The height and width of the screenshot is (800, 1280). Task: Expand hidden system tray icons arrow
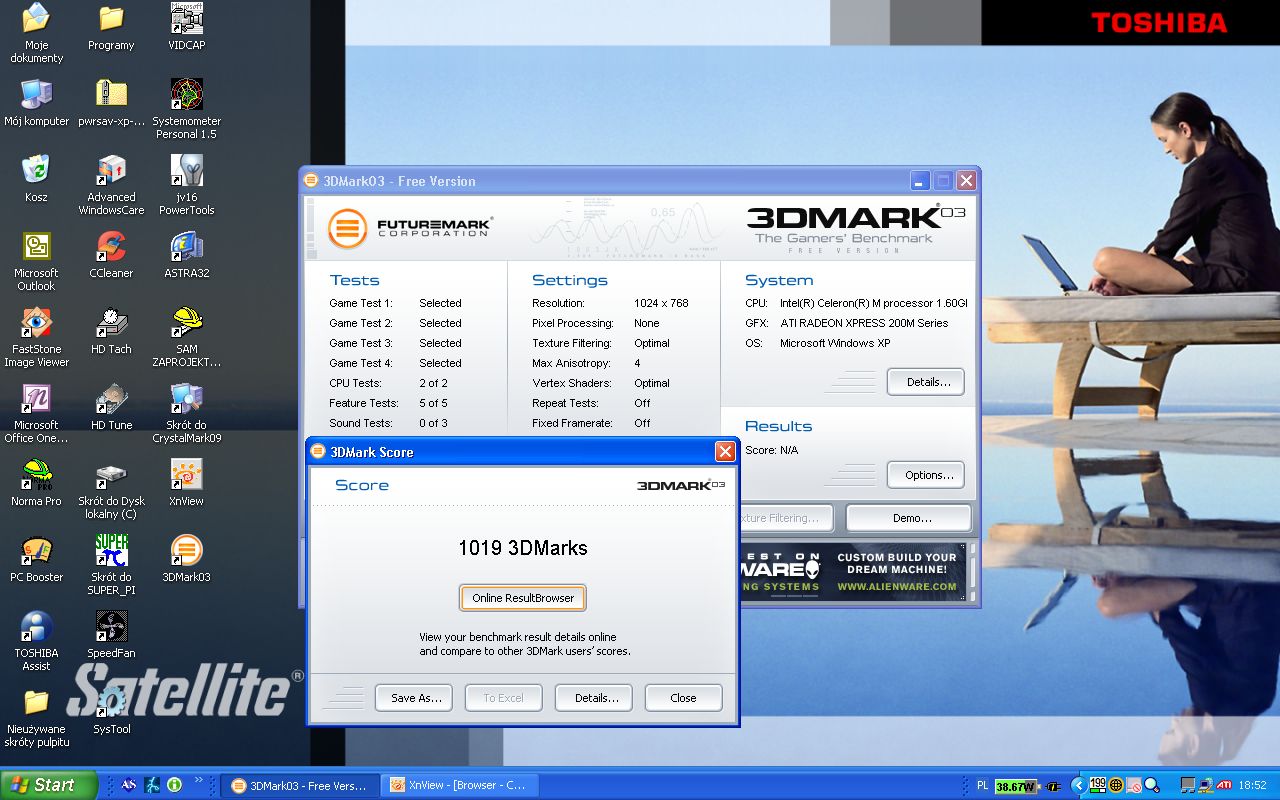pos(1078,785)
